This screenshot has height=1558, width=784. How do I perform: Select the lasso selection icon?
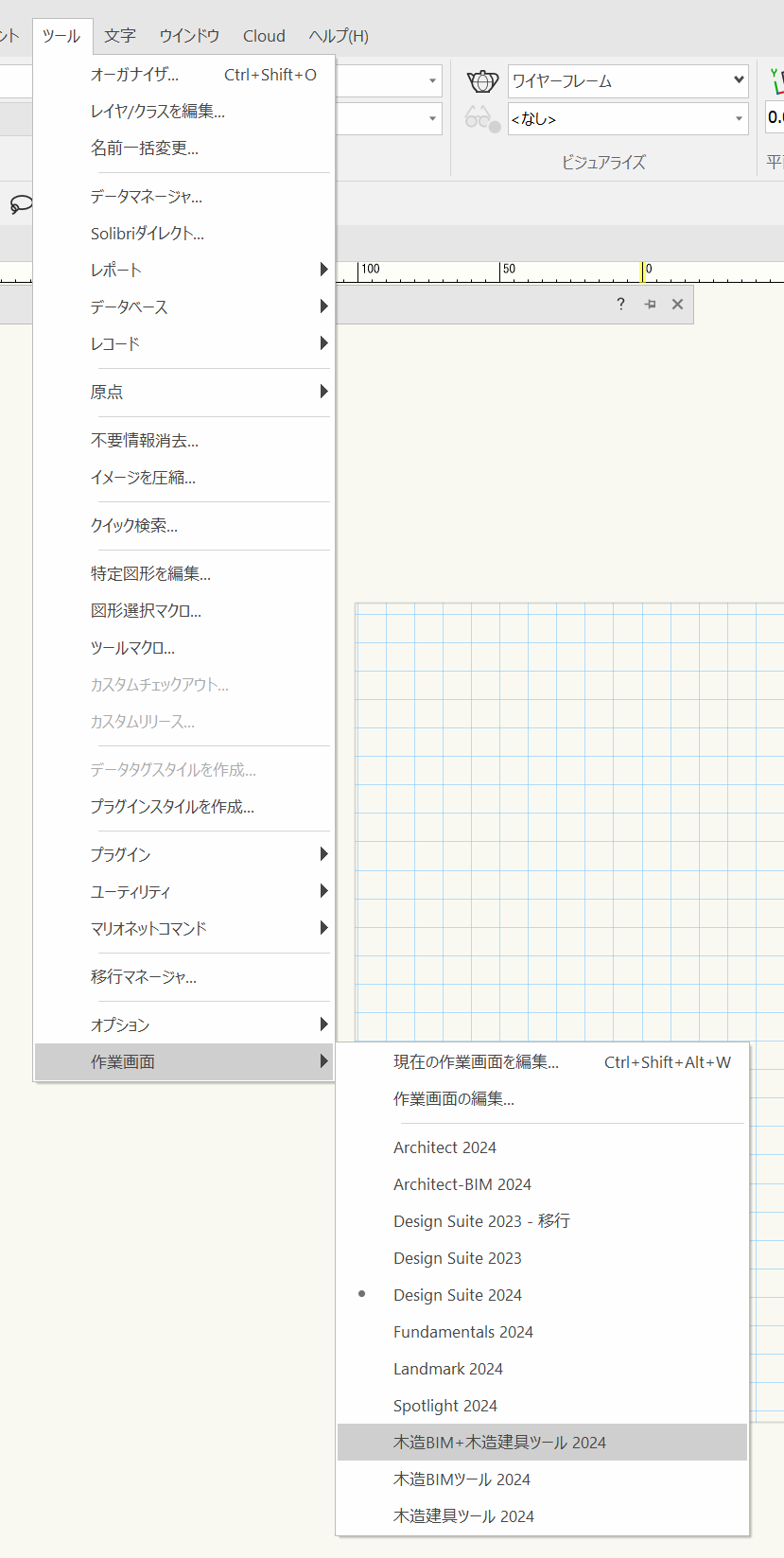[21, 204]
